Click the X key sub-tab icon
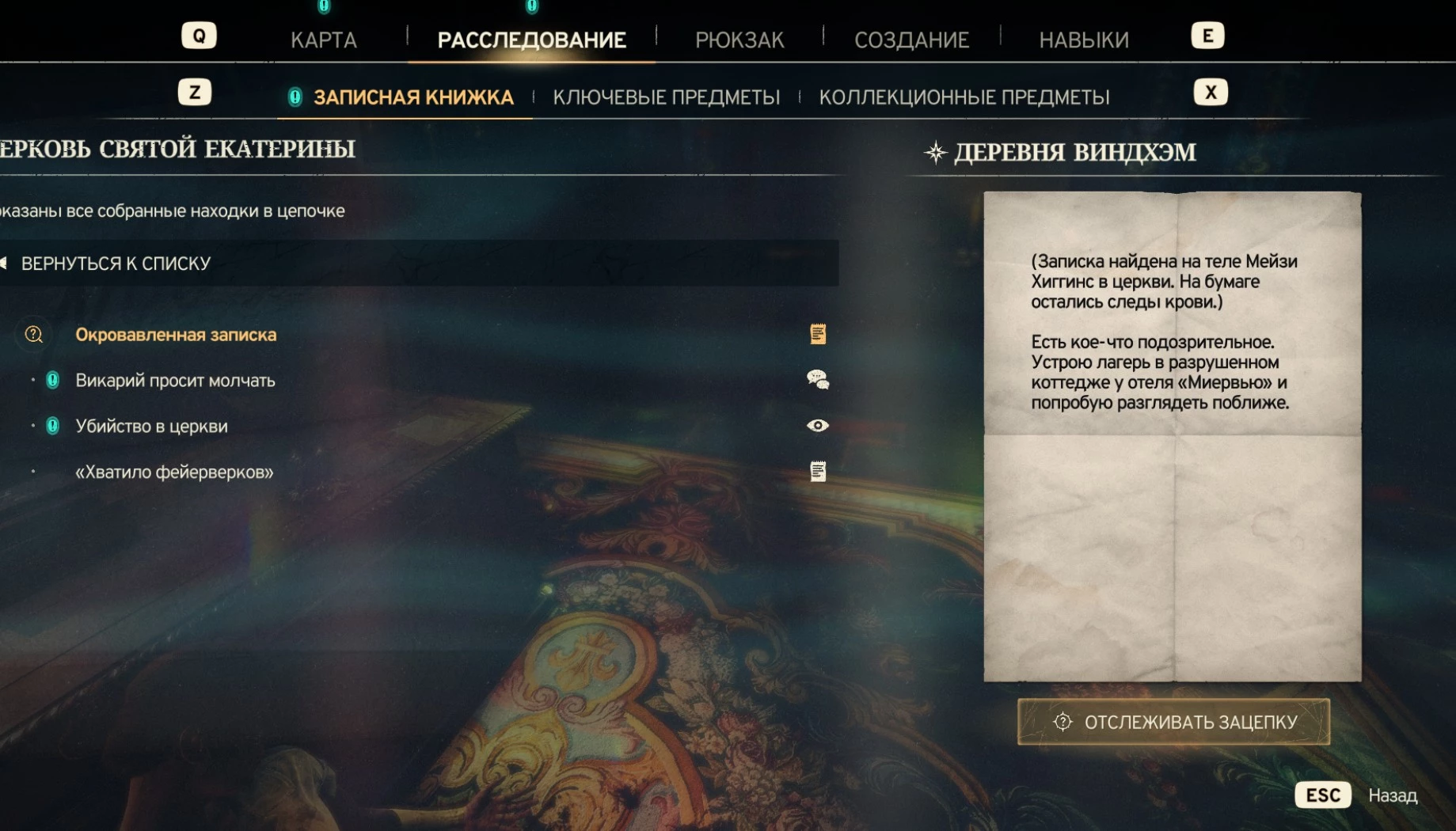Screen dimensions: 1456x831 [x=1211, y=93]
